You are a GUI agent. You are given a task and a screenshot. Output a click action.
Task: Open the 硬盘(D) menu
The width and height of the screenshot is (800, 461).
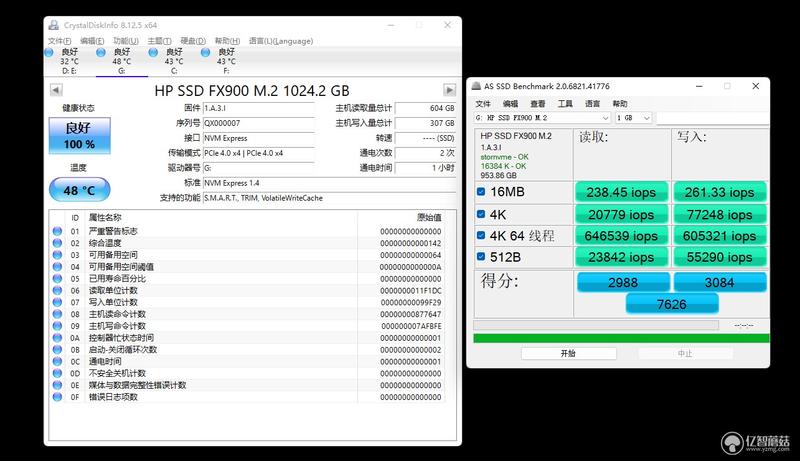193,41
